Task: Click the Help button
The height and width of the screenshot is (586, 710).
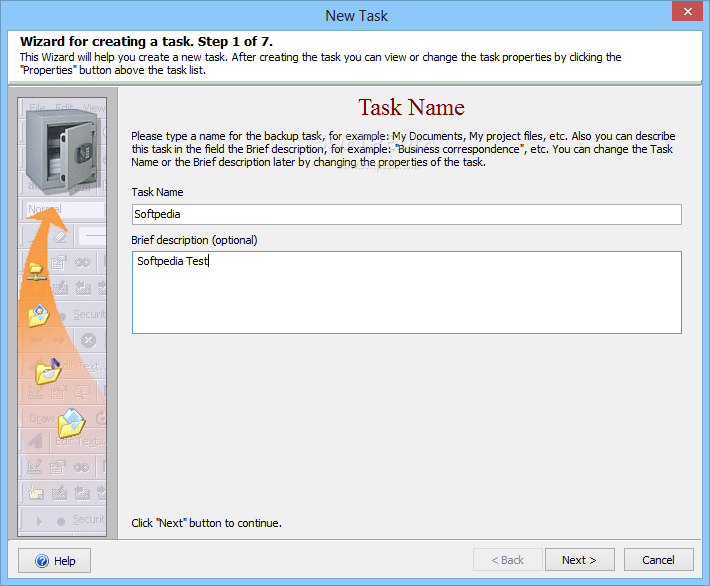Action: click(x=54, y=560)
